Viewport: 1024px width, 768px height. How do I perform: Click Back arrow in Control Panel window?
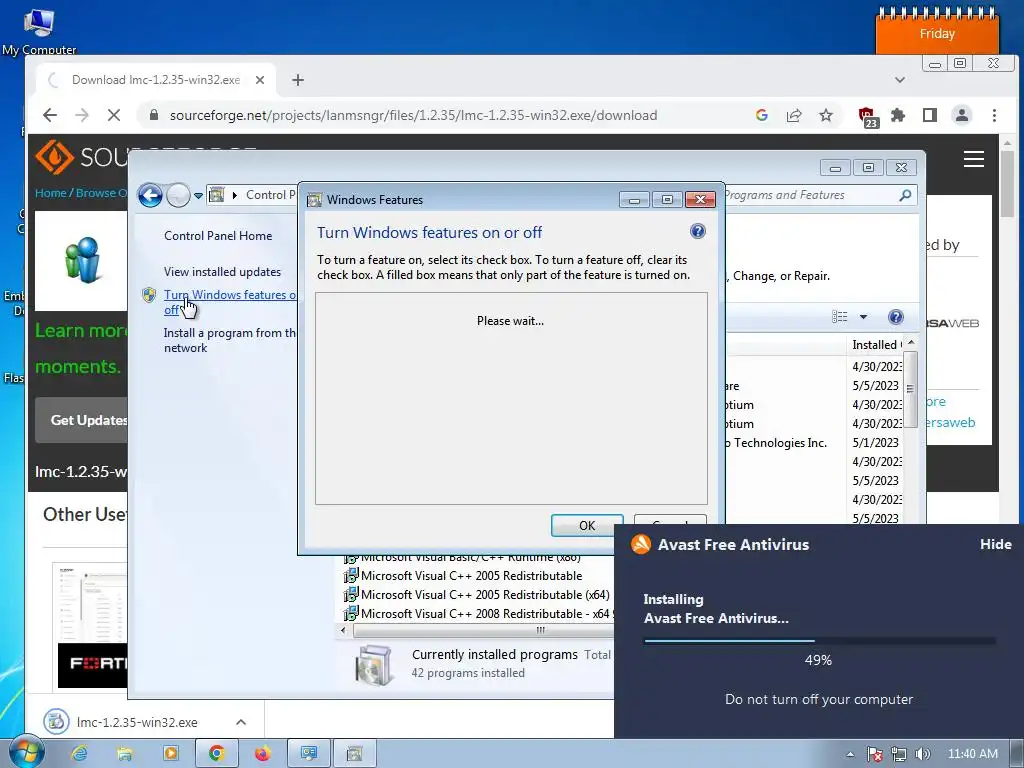click(150, 195)
